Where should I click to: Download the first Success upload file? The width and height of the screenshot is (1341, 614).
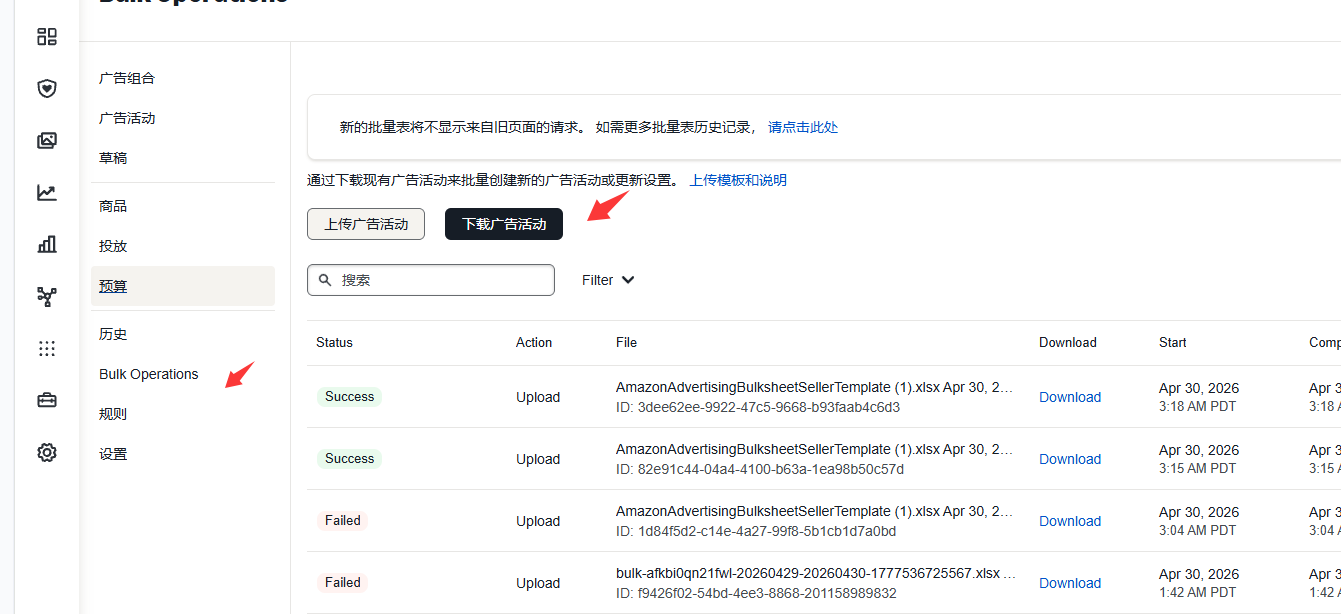(1070, 397)
